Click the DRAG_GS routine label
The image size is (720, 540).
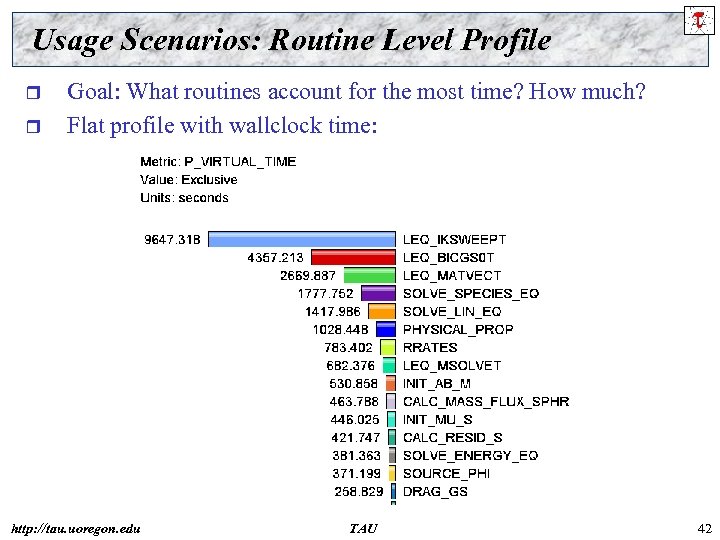coord(435,491)
